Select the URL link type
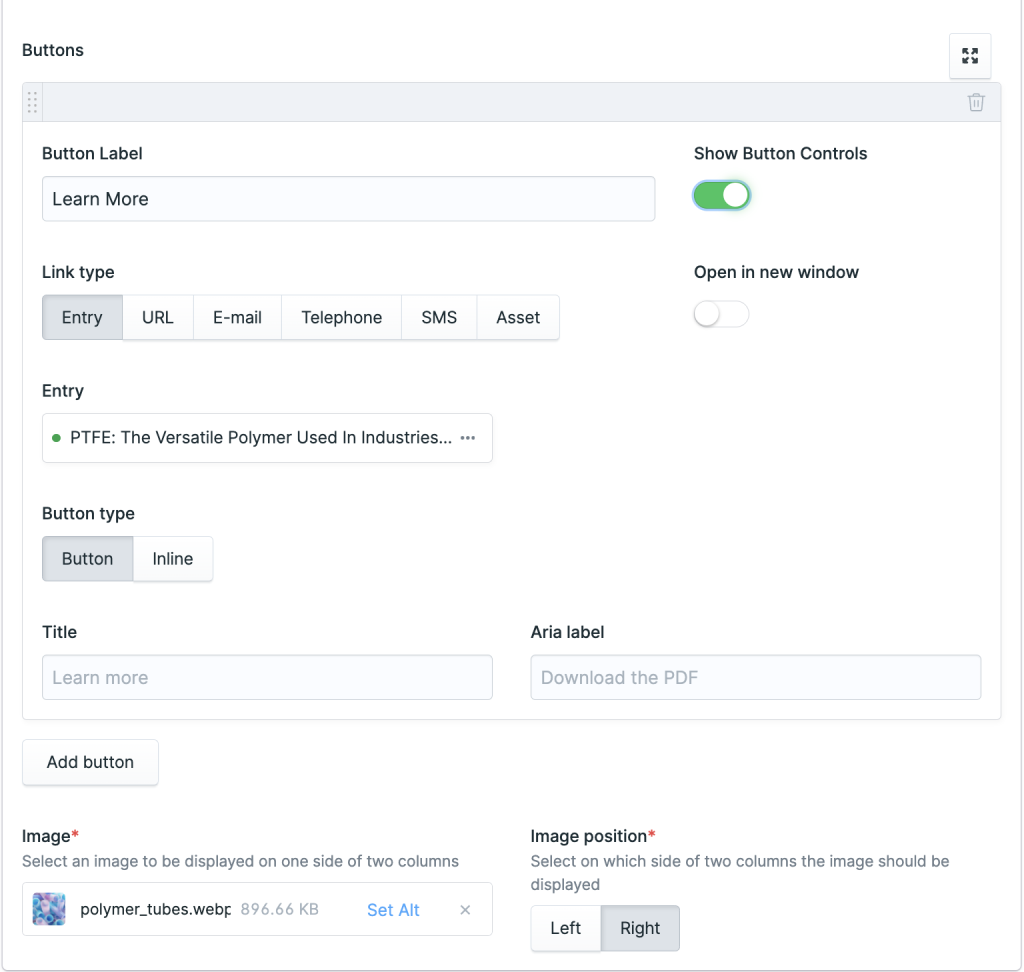1024x972 pixels. (157, 317)
